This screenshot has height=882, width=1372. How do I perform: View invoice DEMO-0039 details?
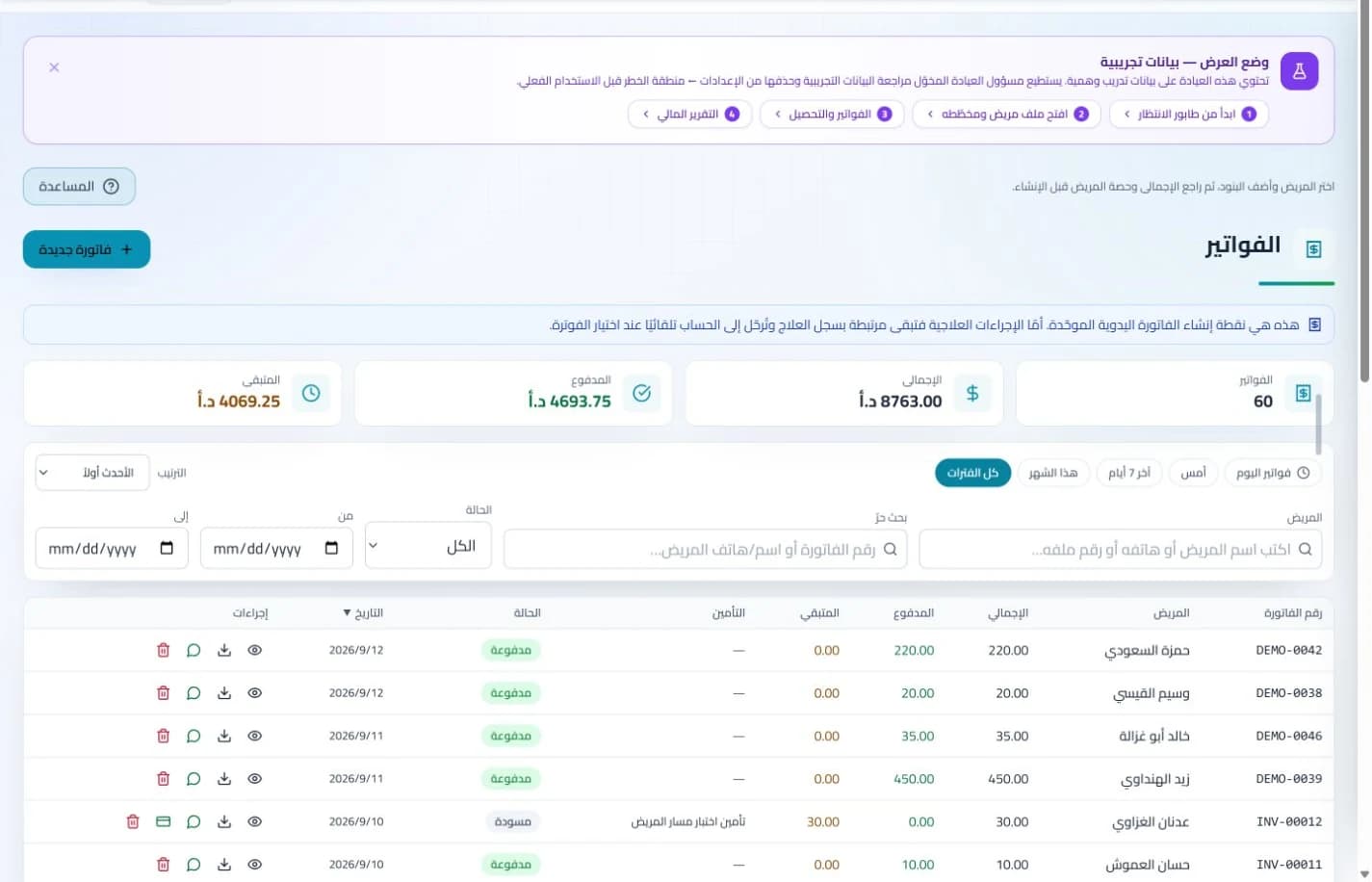click(255, 779)
